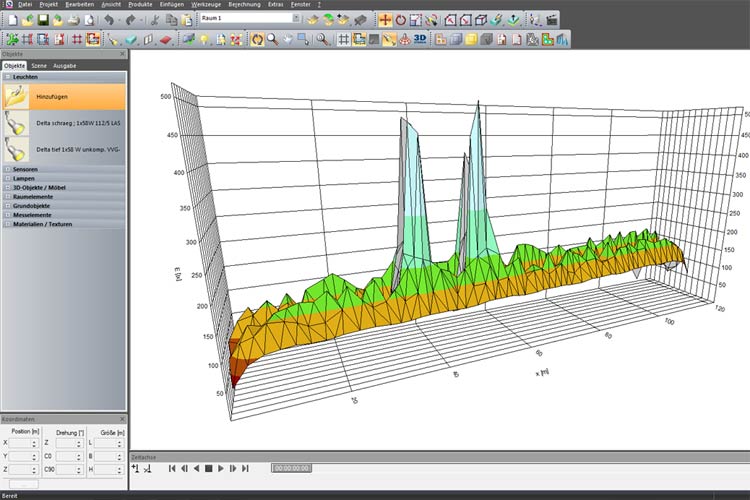The image size is (750, 500).
Task: Switch to the Ausgabe tab
Action: (65, 66)
